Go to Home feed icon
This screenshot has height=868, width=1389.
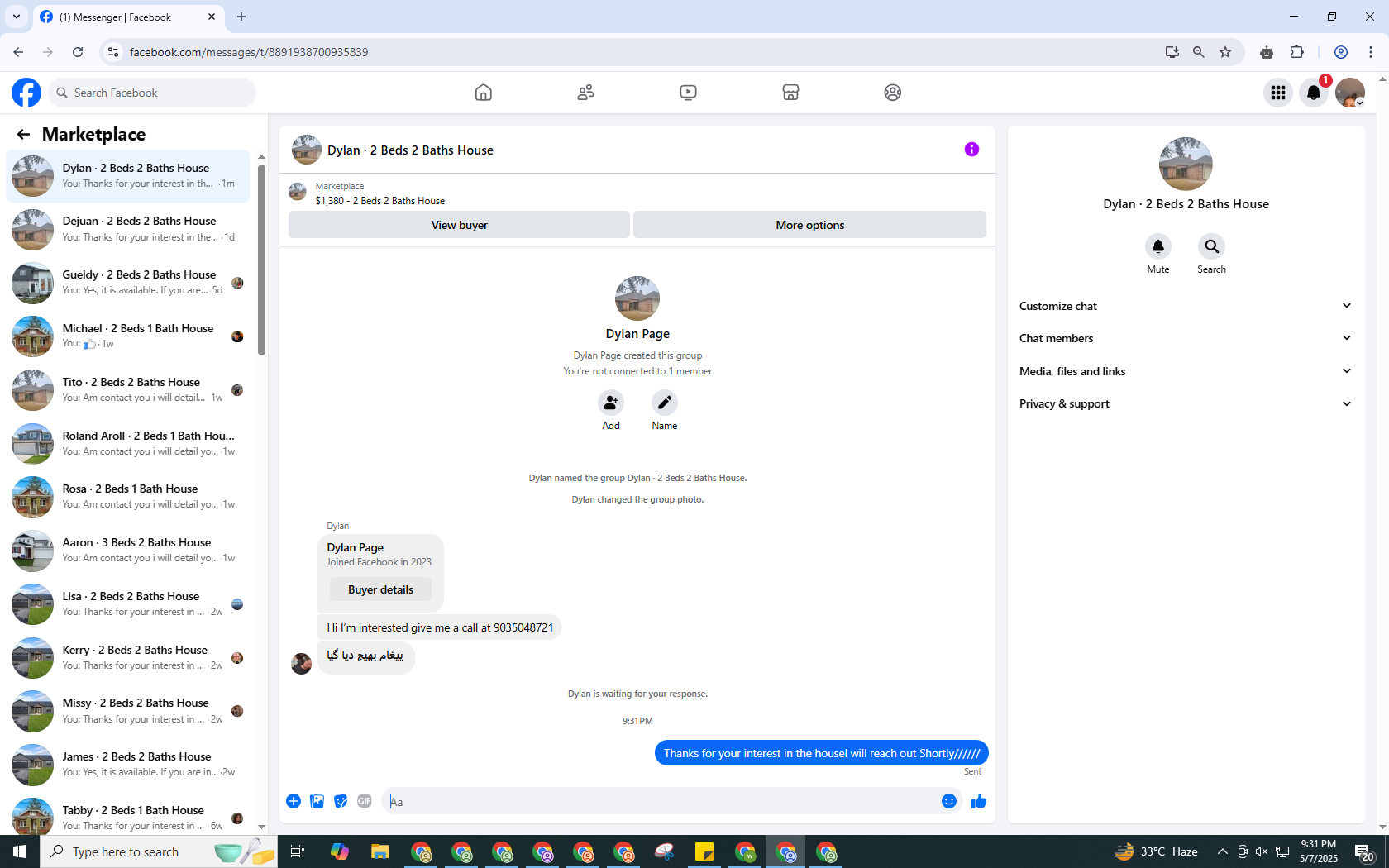click(484, 93)
